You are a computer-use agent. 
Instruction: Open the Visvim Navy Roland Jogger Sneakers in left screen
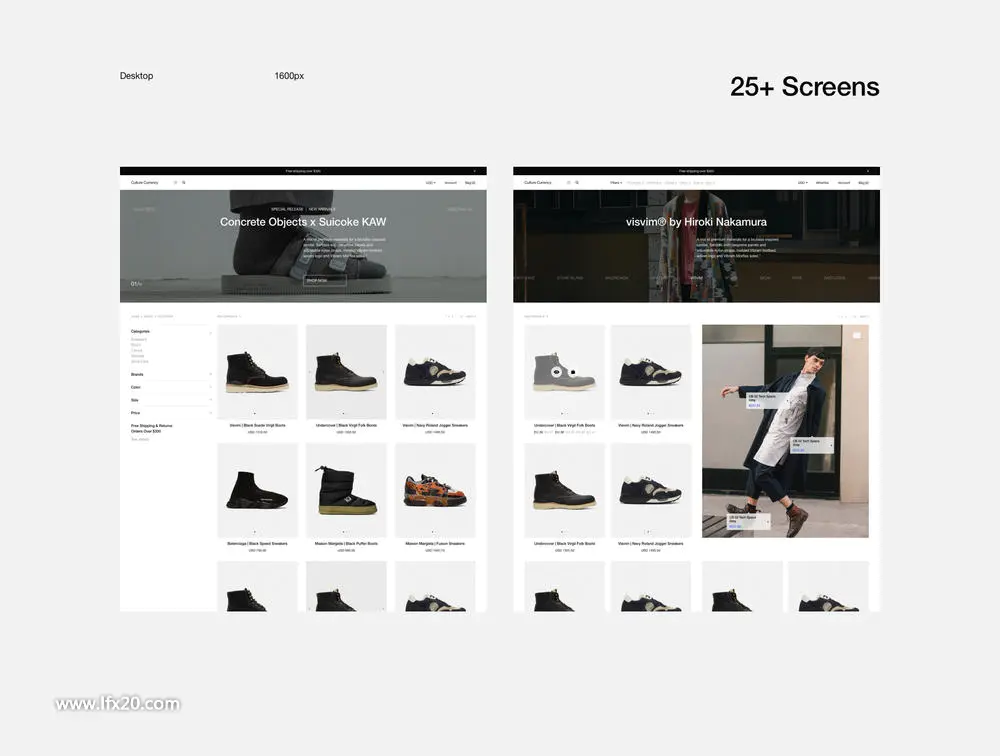pos(435,372)
